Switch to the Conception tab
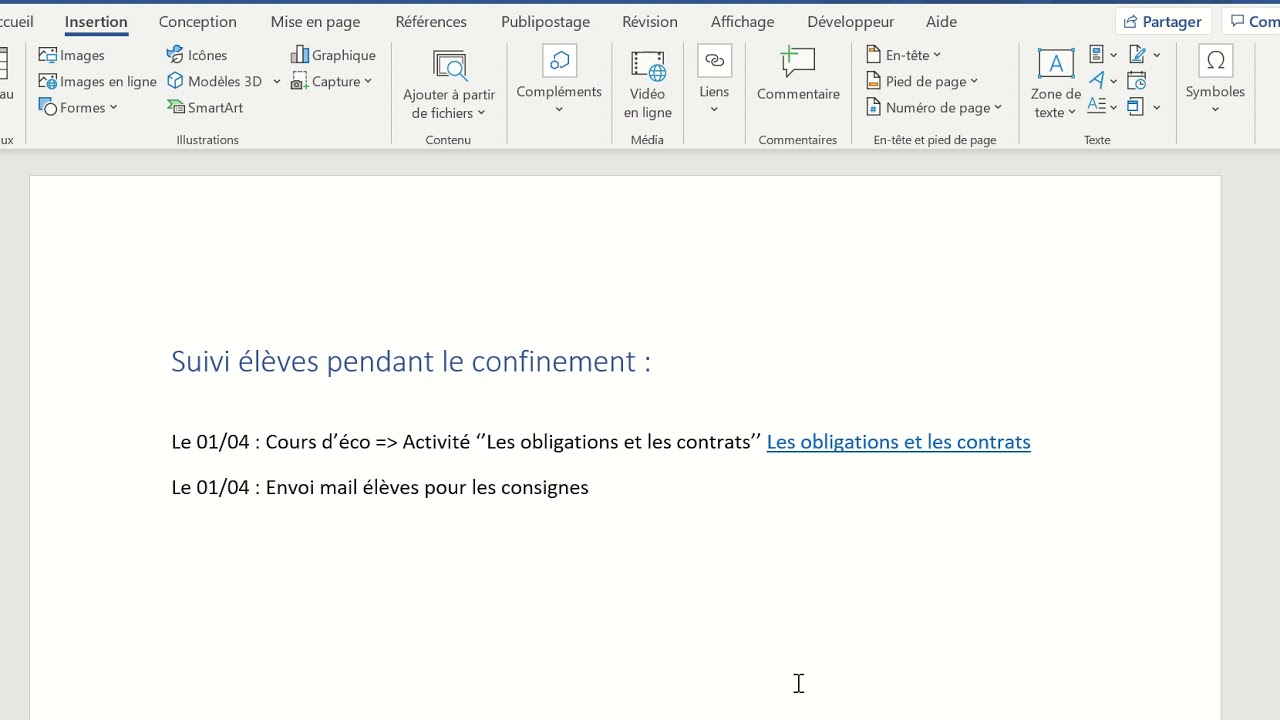Image resolution: width=1280 pixels, height=720 pixels. pyautogui.click(x=198, y=21)
